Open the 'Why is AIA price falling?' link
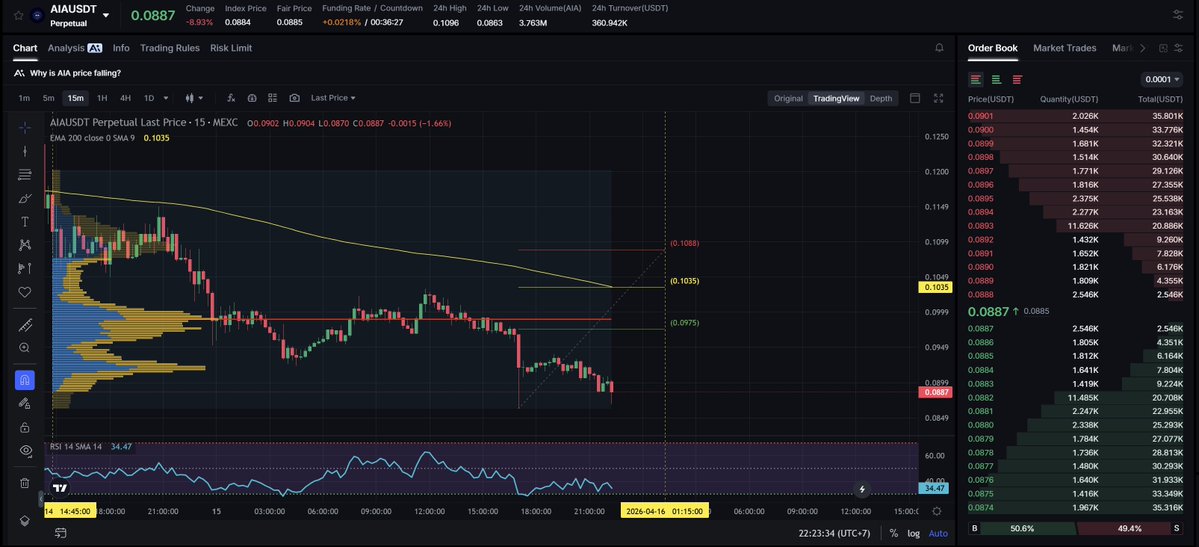Screen dimensions: 1199x547 pos(75,73)
